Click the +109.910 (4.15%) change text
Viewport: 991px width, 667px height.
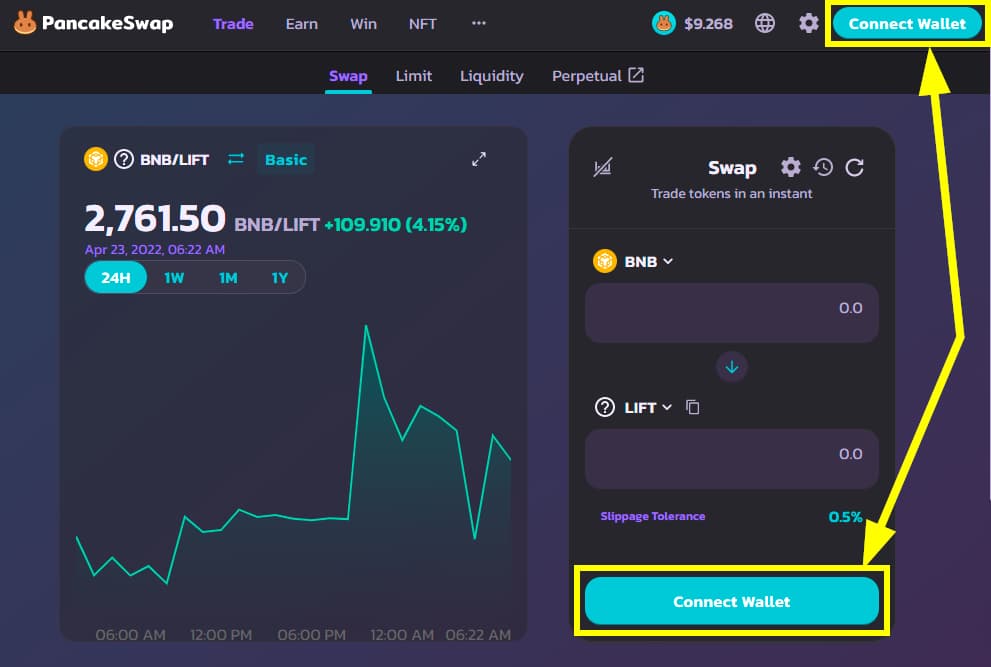click(x=396, y=224)
